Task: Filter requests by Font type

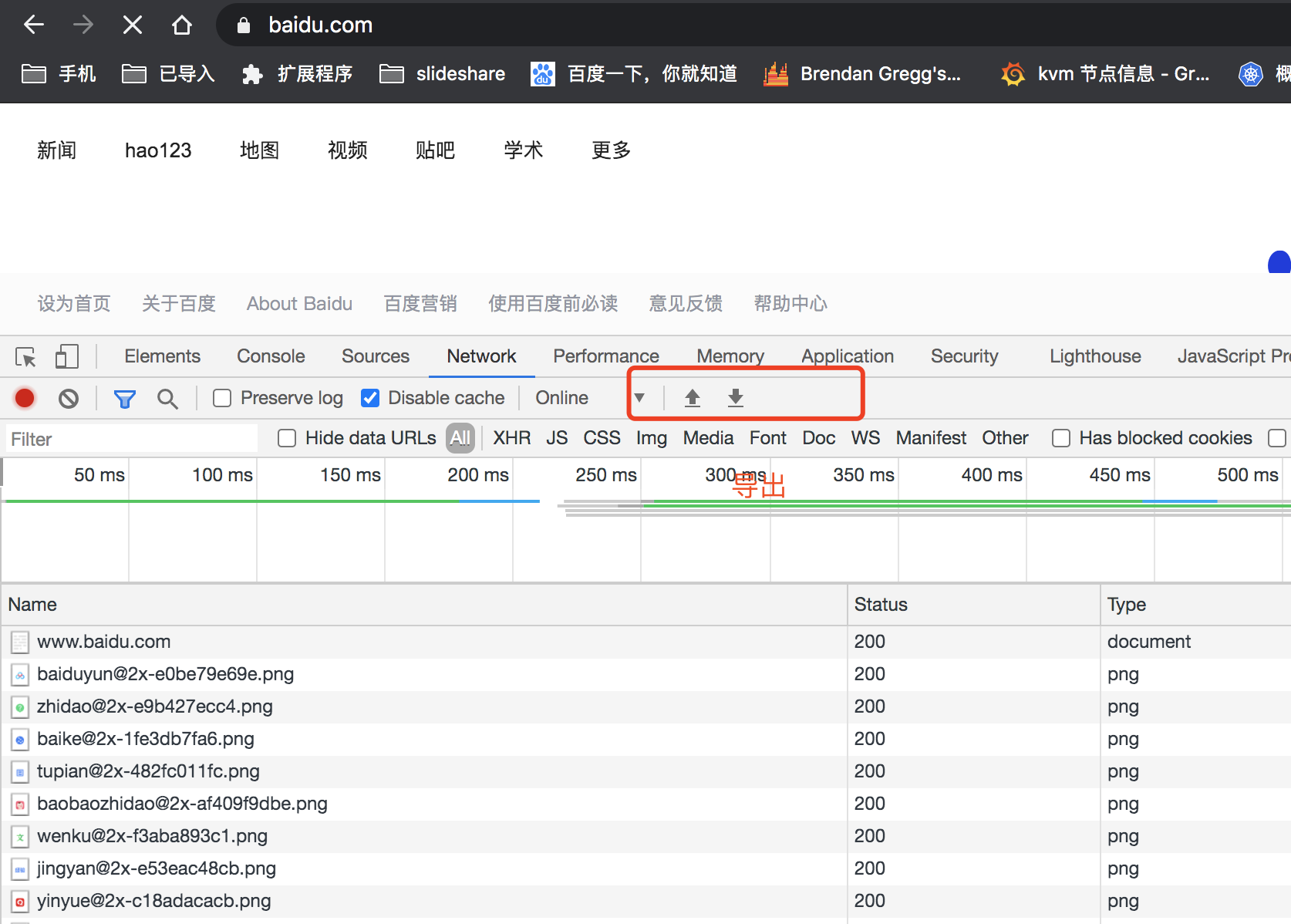Action: click(x=768, y=438)
